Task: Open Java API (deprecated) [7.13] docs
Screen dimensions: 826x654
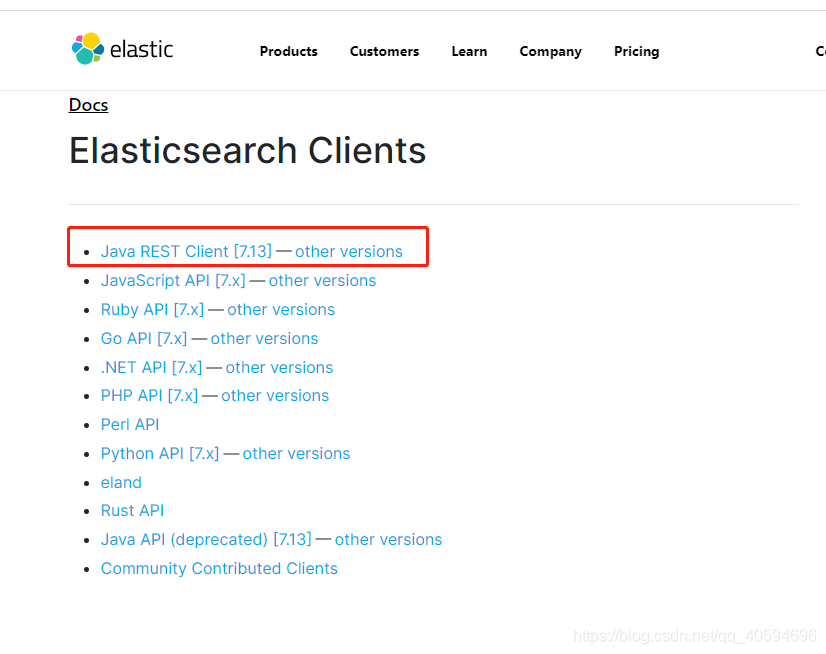Action: [x=206, y=539]
